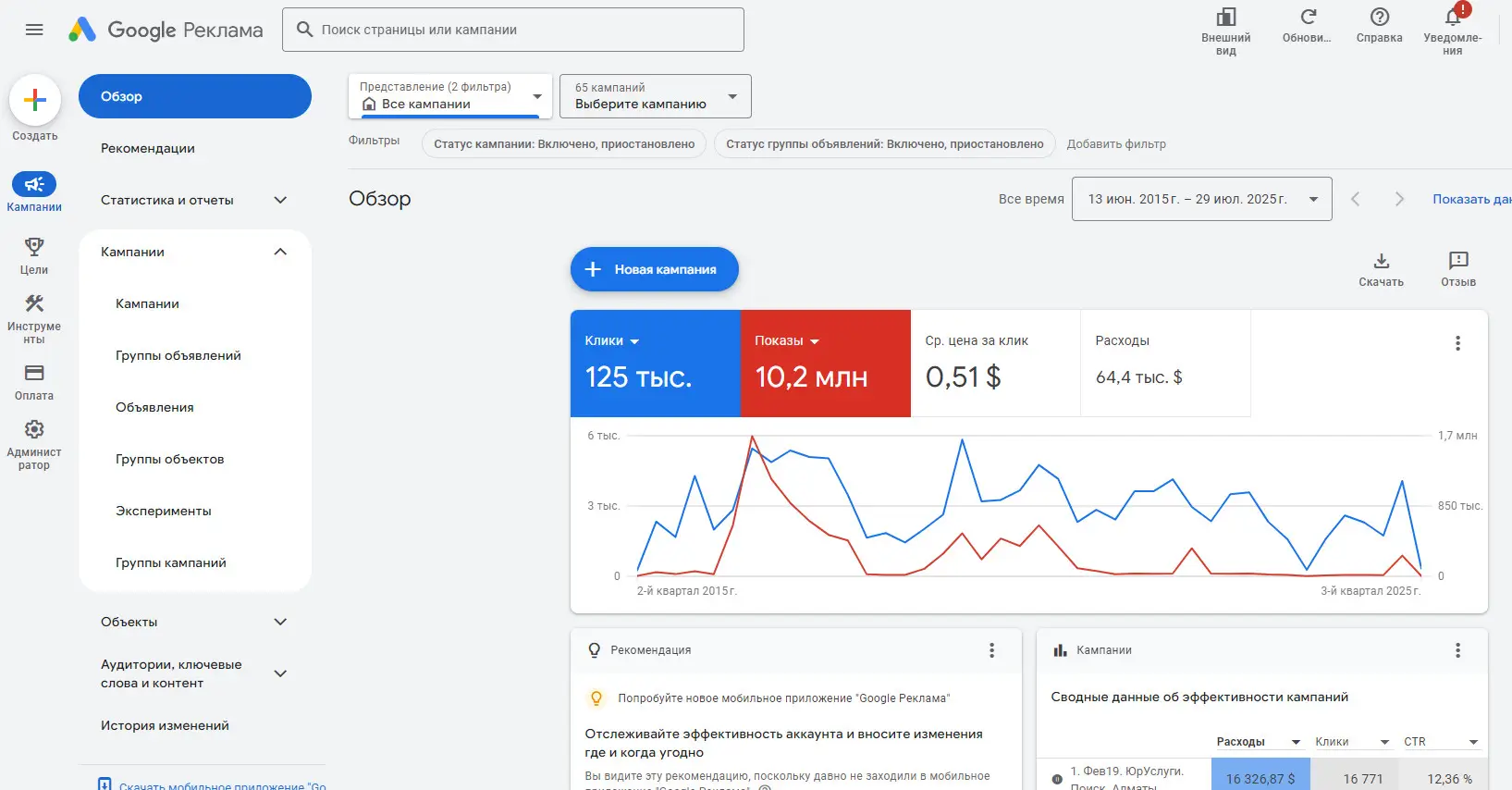Screen dimensions: 1512x790
Task: Click the Создать plus icon
Action: (x=35, y=100)
